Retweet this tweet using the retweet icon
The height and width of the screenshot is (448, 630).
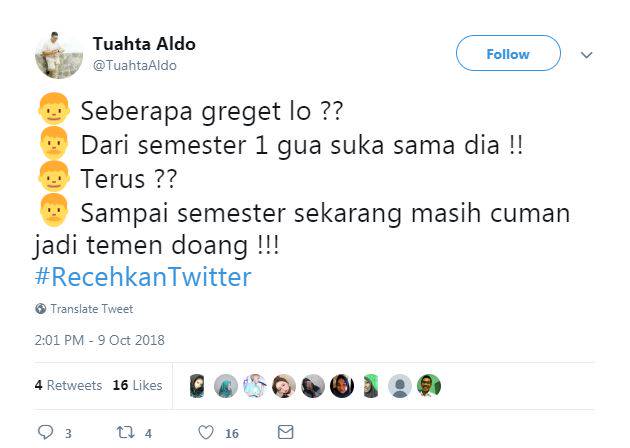[x=125, y=432]
